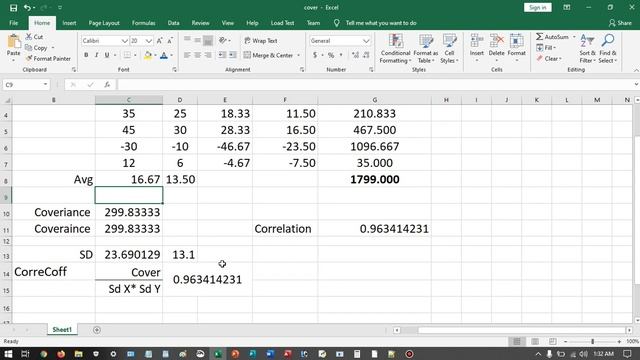640x360 pixels.
Task: Toggle Underline formatting
Action: point(107,55)
